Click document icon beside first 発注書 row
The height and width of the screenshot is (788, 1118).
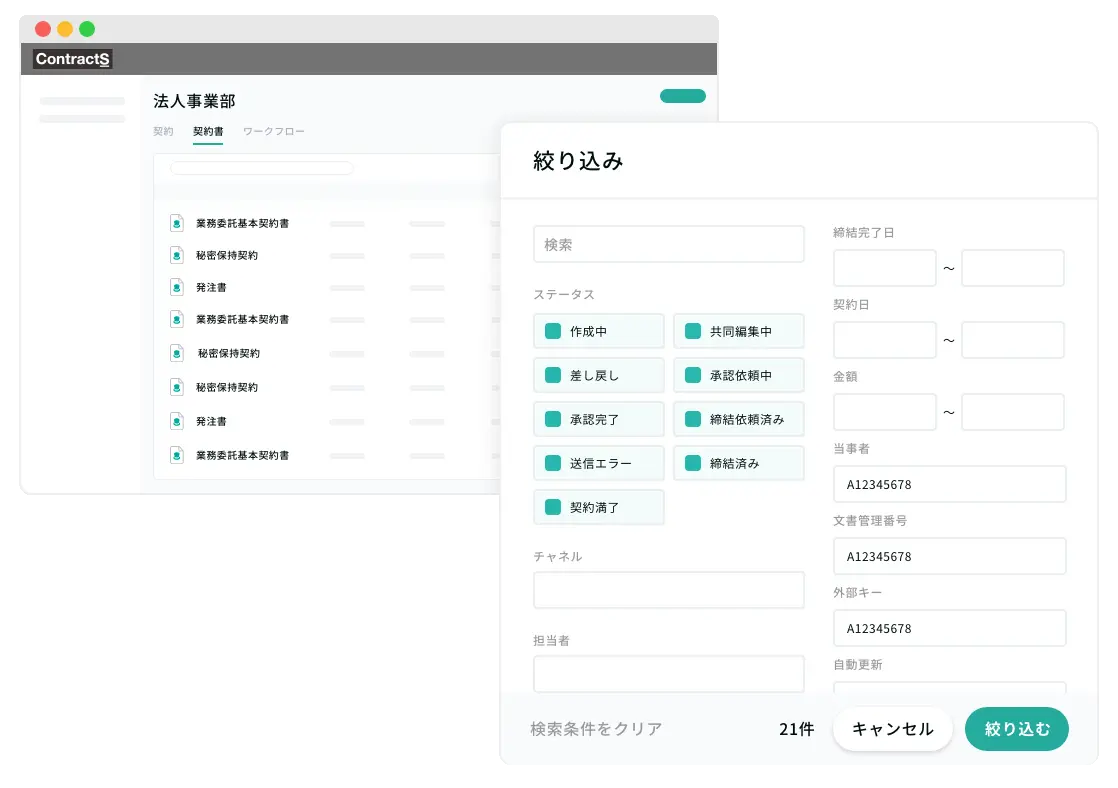177,287
